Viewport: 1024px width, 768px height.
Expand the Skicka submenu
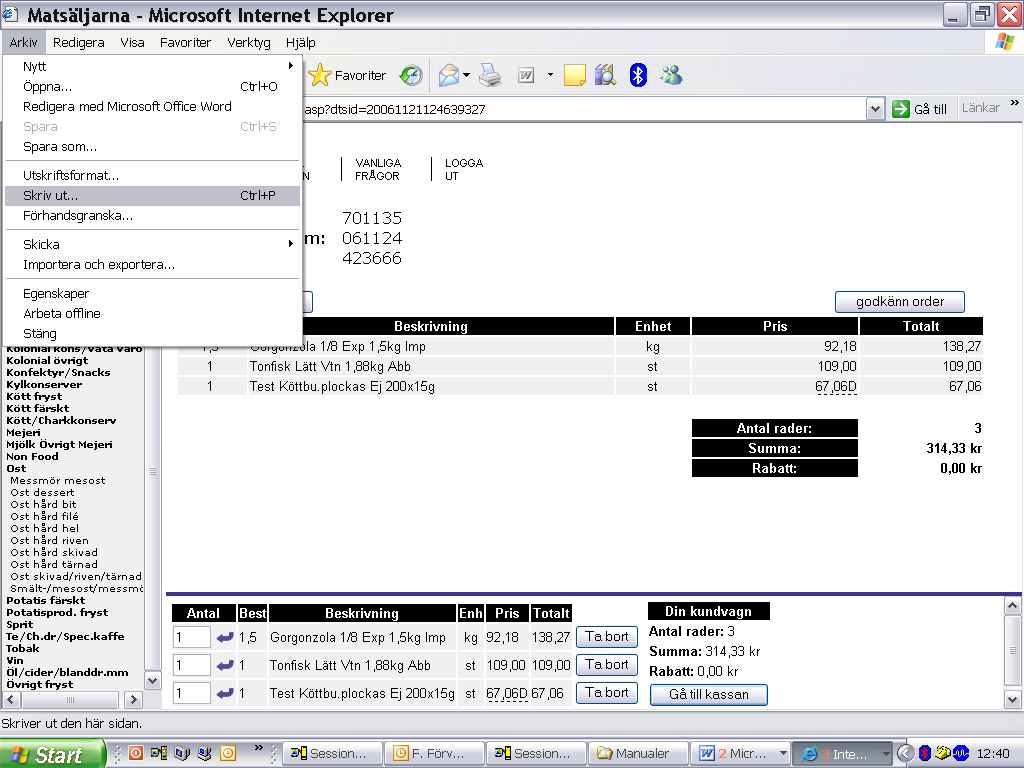coord(291,244)
